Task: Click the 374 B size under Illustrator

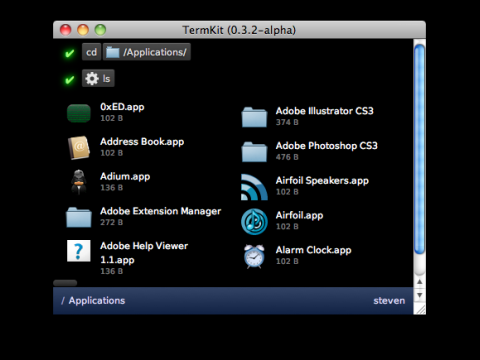Action: coord(287,122)
